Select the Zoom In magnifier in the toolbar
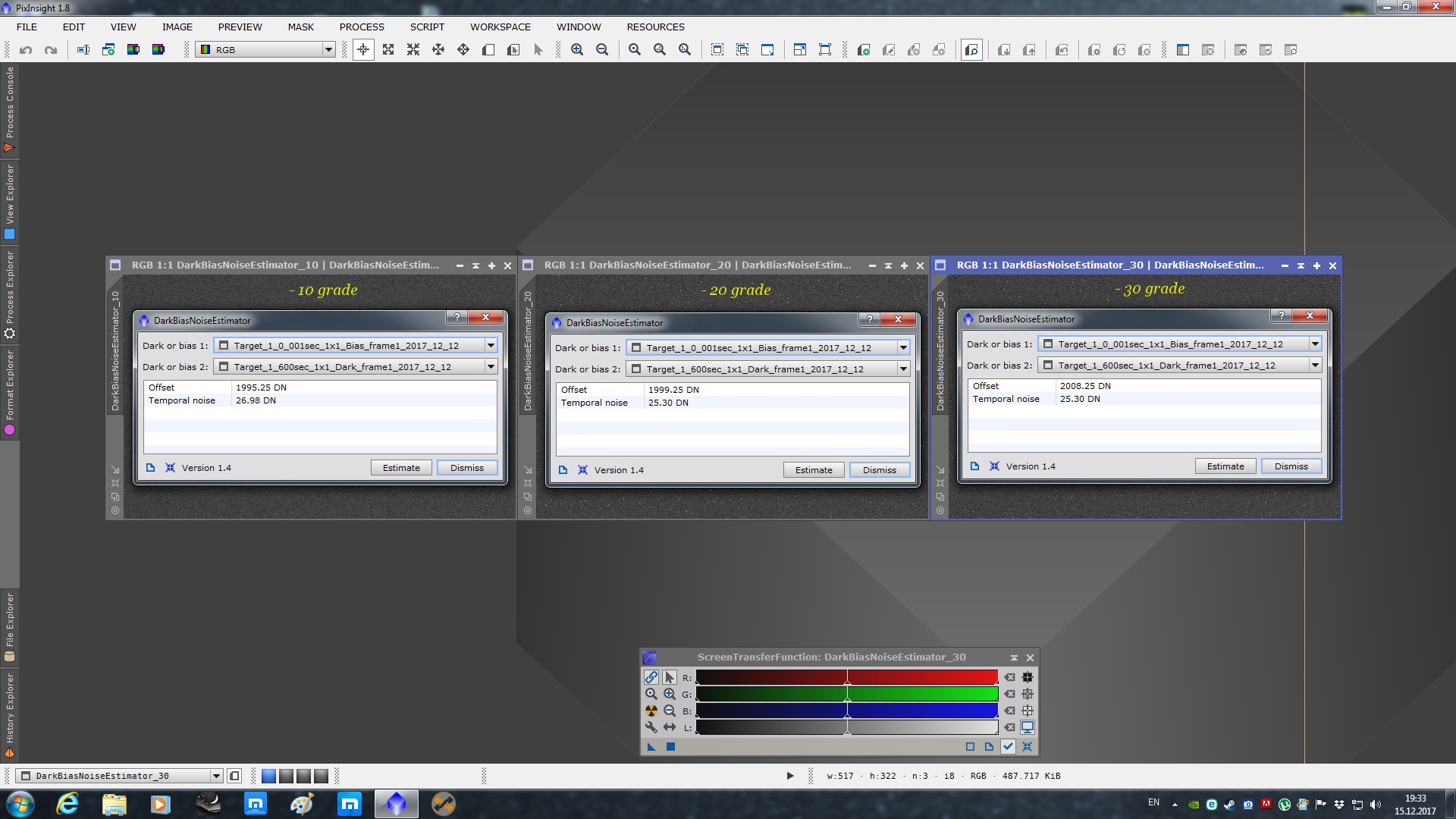This screenshot has width=1456, height=819. (x=577, y=50)
